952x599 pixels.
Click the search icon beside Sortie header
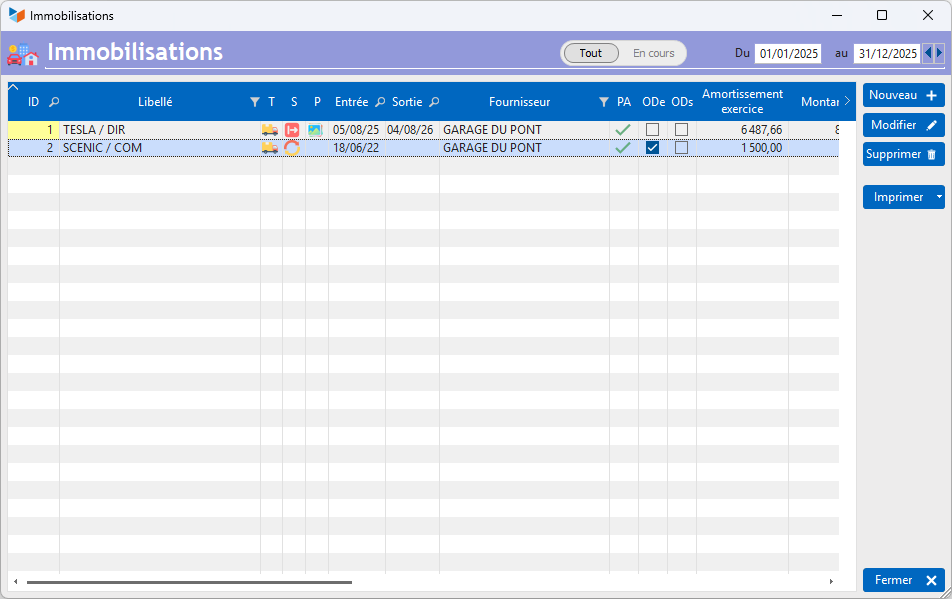click(434, 102)
